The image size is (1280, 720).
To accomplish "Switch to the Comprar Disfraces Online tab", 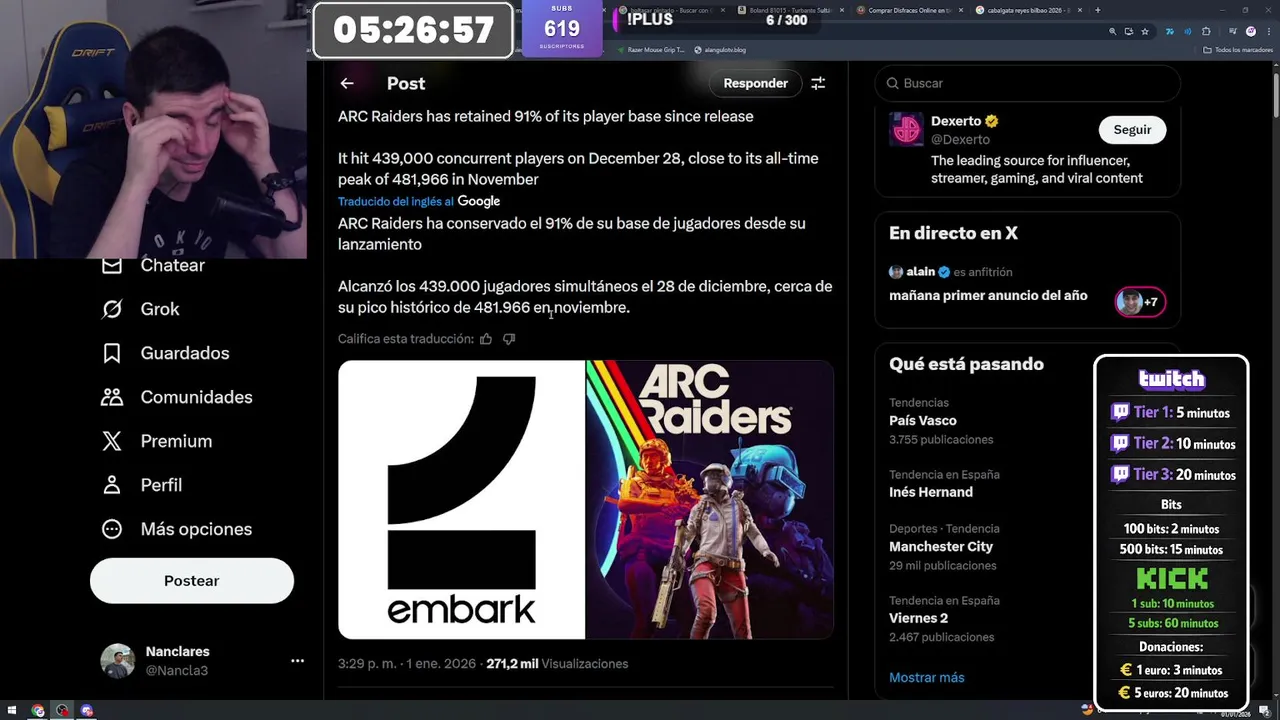I will tap(910, 10).
